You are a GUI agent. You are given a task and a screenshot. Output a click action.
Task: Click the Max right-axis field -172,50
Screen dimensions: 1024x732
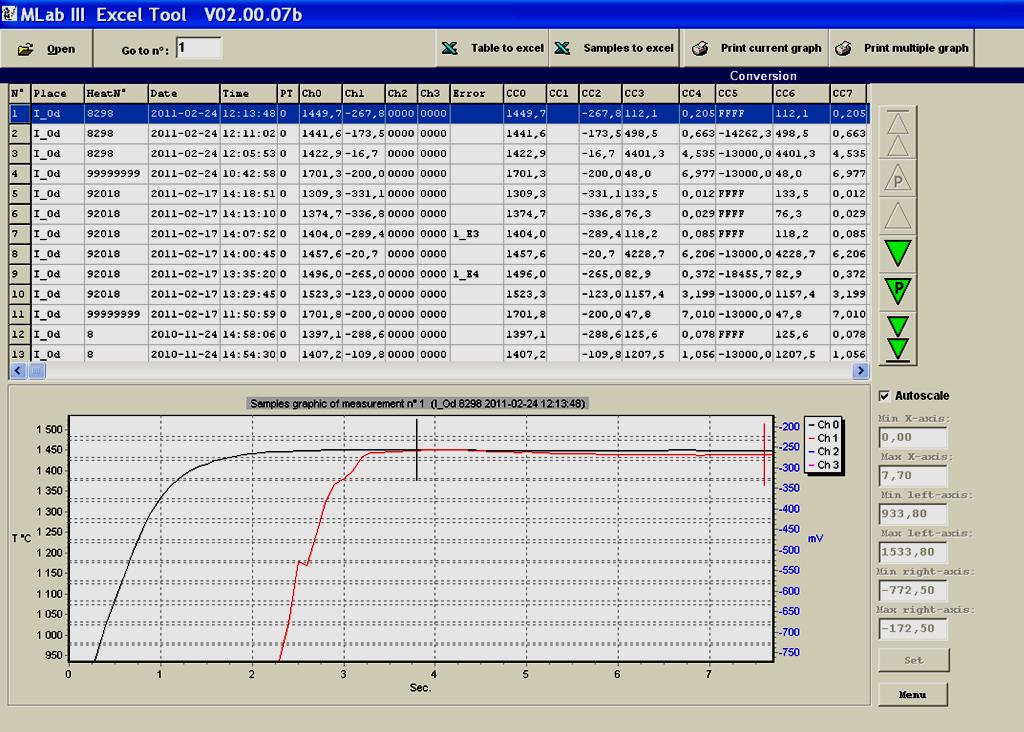pos(912,629)
